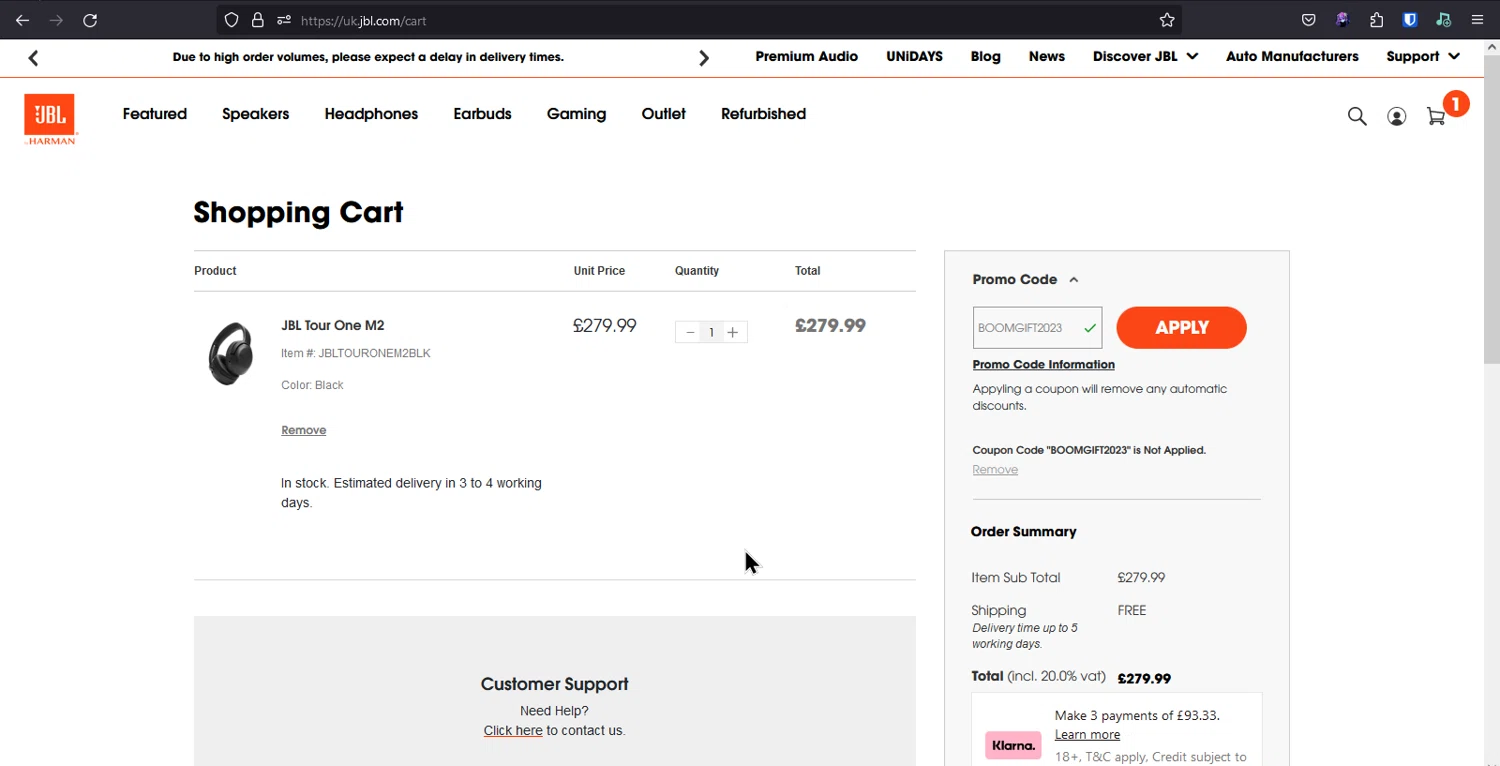Open the user account icon
This screenshot has height=766, width=1500.
tap(1397, 116)
